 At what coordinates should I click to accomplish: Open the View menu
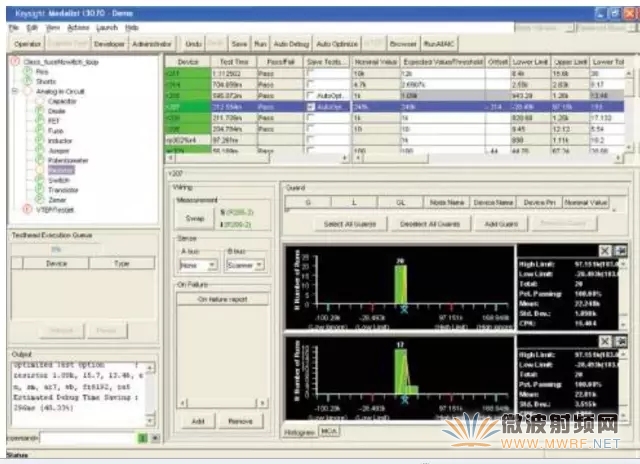tap(53, 28)
